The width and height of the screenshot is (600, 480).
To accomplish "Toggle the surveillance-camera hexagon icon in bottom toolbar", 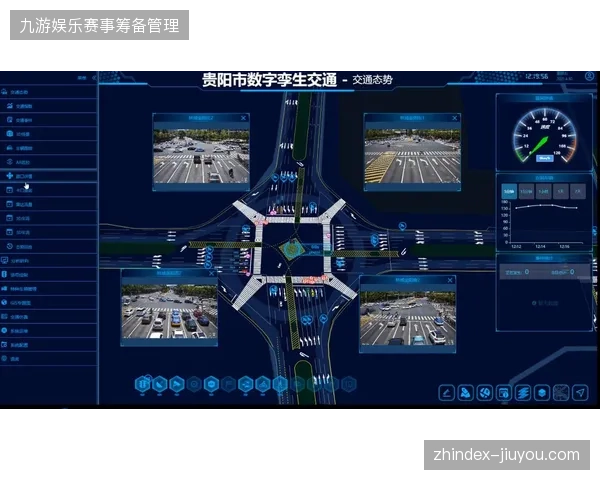I will 177,384.
